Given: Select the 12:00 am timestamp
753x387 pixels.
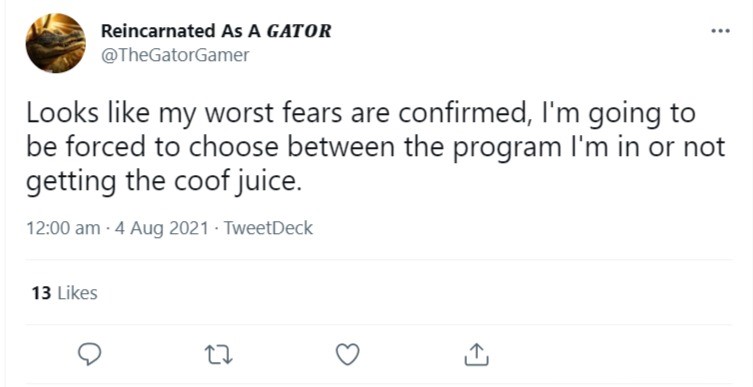Looking at the screenshot, I should point(63,228).
